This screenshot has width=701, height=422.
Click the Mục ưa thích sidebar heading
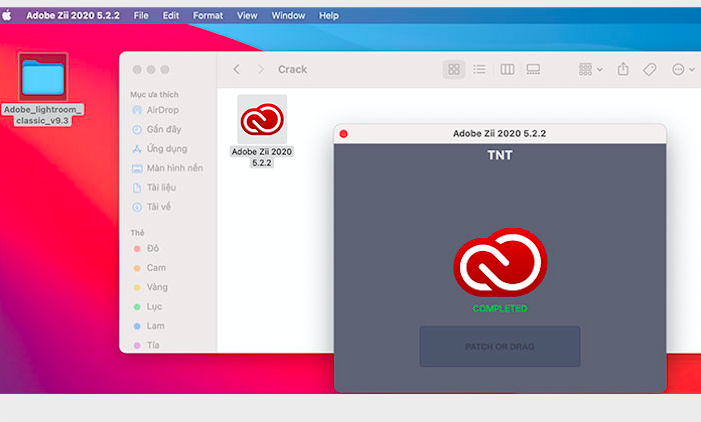154,94
